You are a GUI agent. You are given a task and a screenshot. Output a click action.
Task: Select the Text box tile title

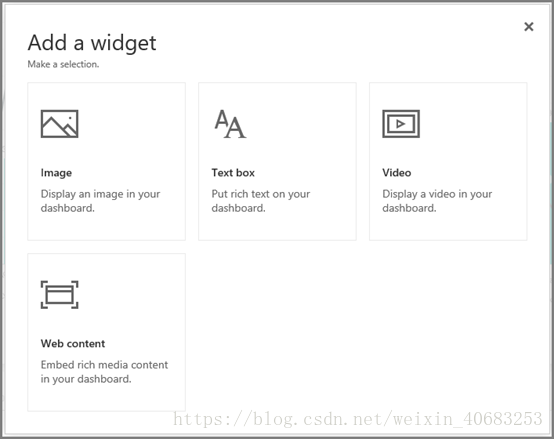(x=233, y=173)
